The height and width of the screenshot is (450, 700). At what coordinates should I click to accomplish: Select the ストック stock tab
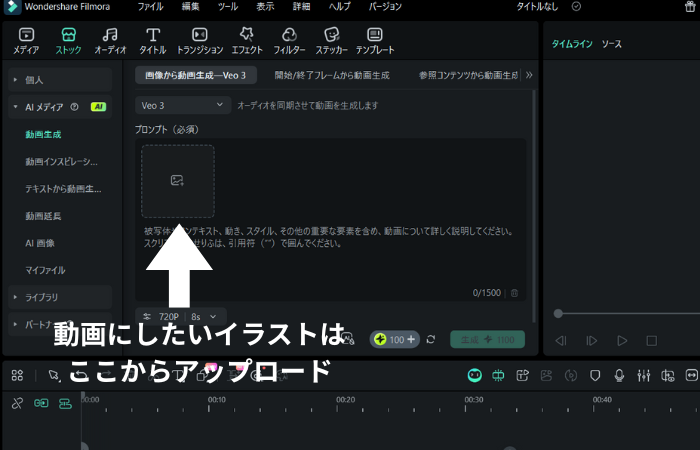pyautogui.click(x=68, y=41)
